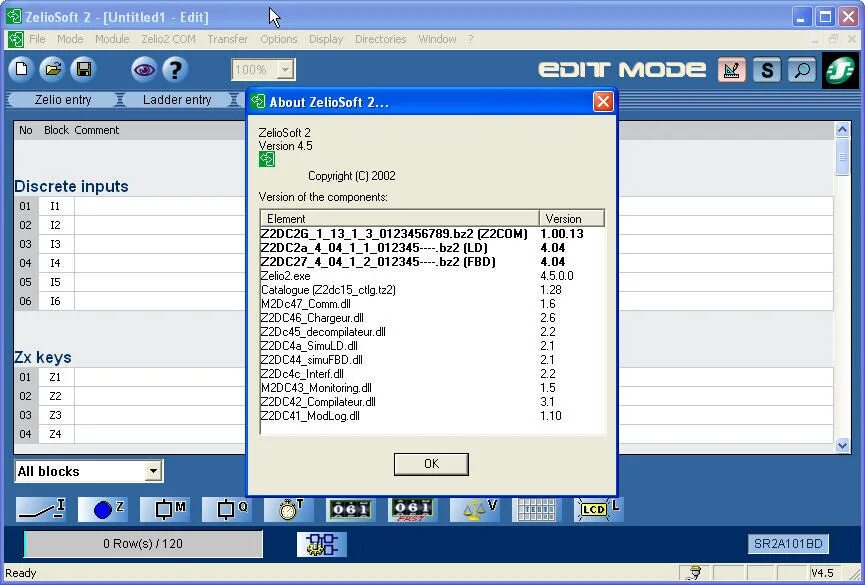Close the About ZelioSoft 2 dialog
Screen dimensions: 865x585
[603, 102]
